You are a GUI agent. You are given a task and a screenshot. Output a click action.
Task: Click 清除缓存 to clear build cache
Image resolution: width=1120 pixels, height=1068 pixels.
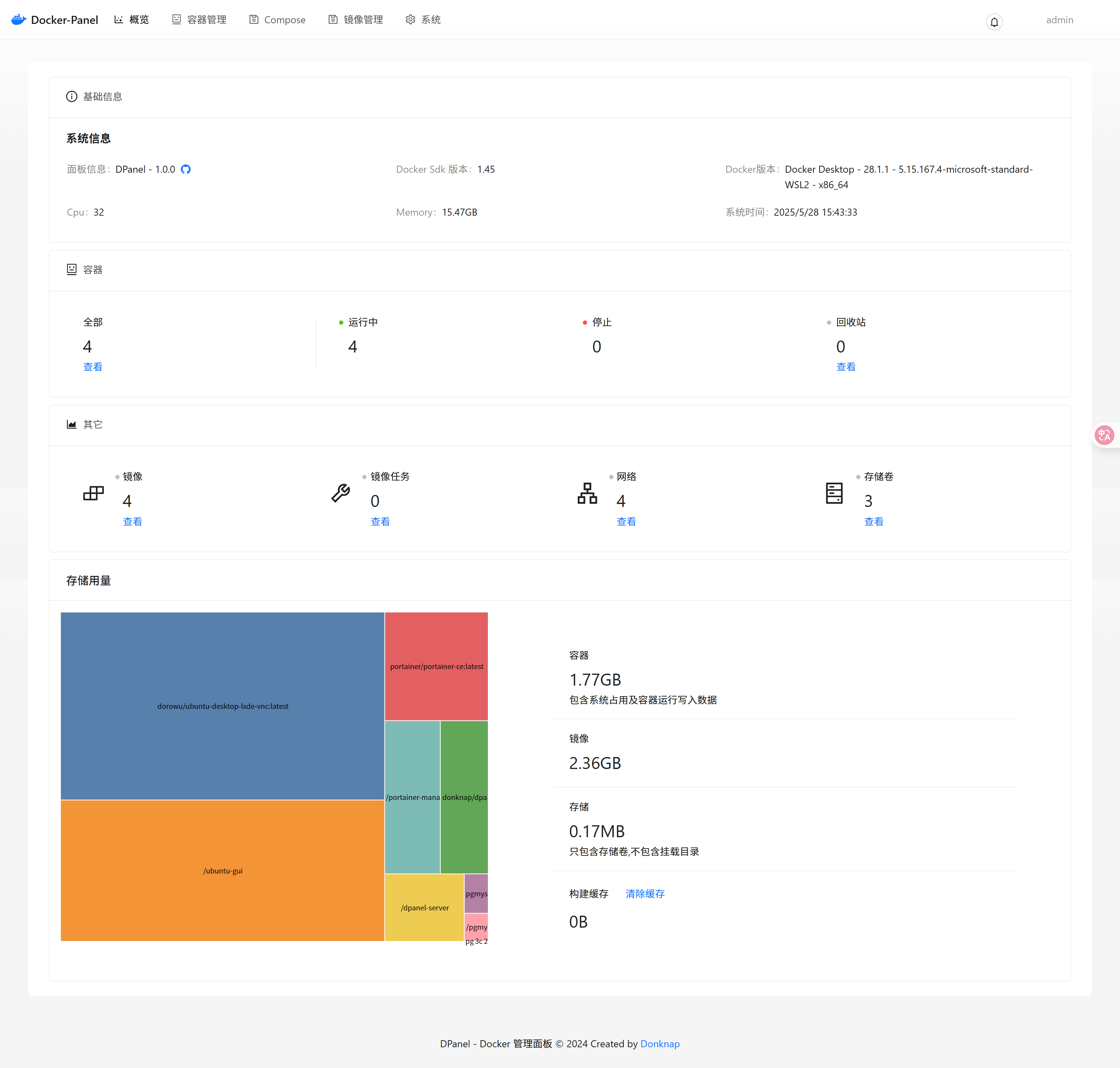point(645,894)
